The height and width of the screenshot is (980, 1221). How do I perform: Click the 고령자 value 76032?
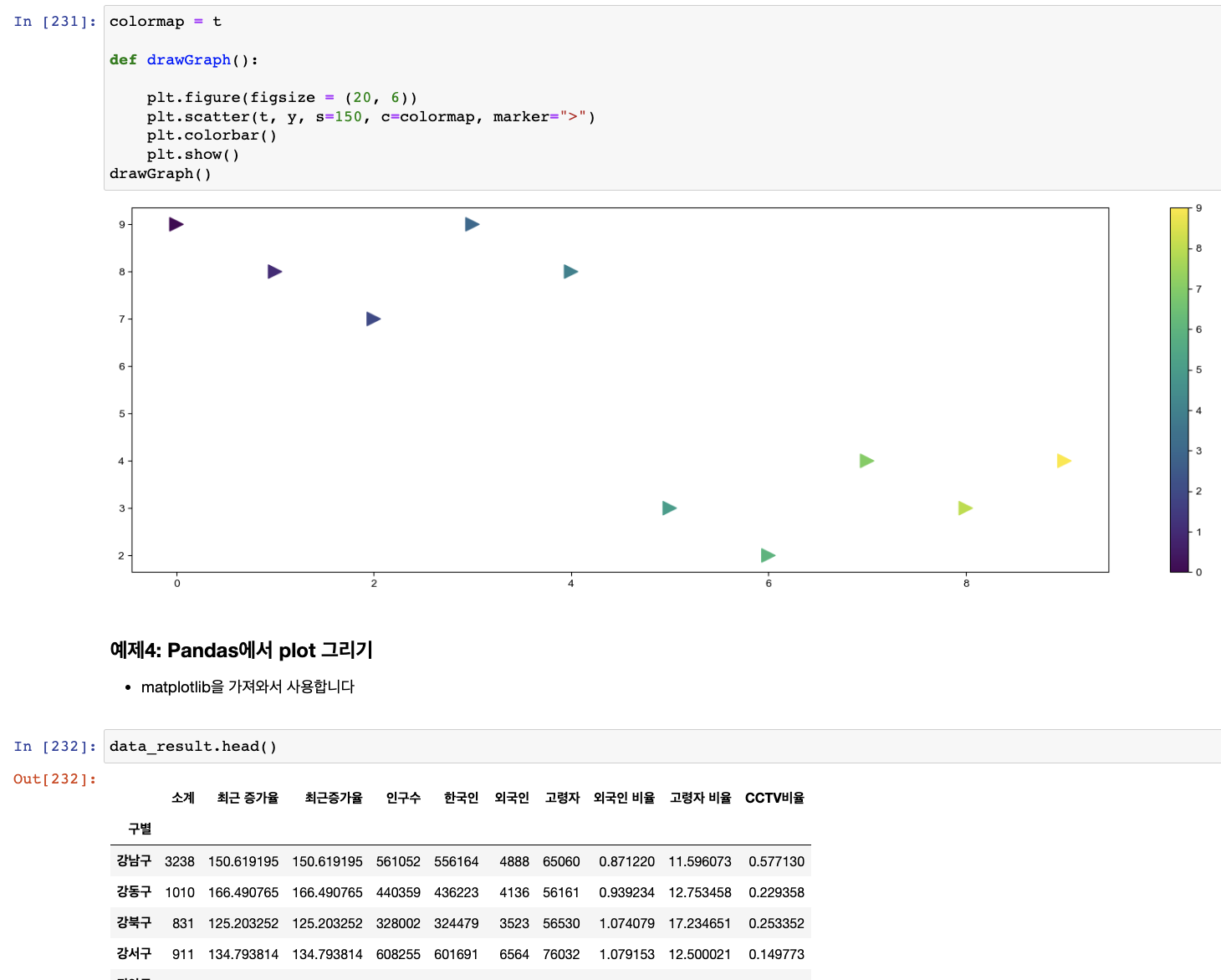pyautogui.click(x=561, y=954)
